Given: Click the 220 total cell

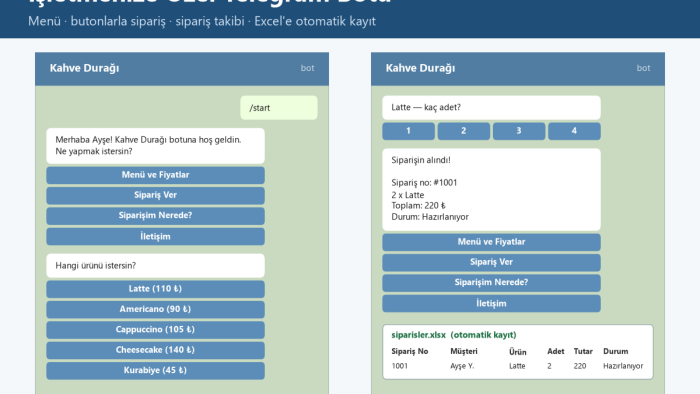Looking at the screenshot, I should [580, 366].
